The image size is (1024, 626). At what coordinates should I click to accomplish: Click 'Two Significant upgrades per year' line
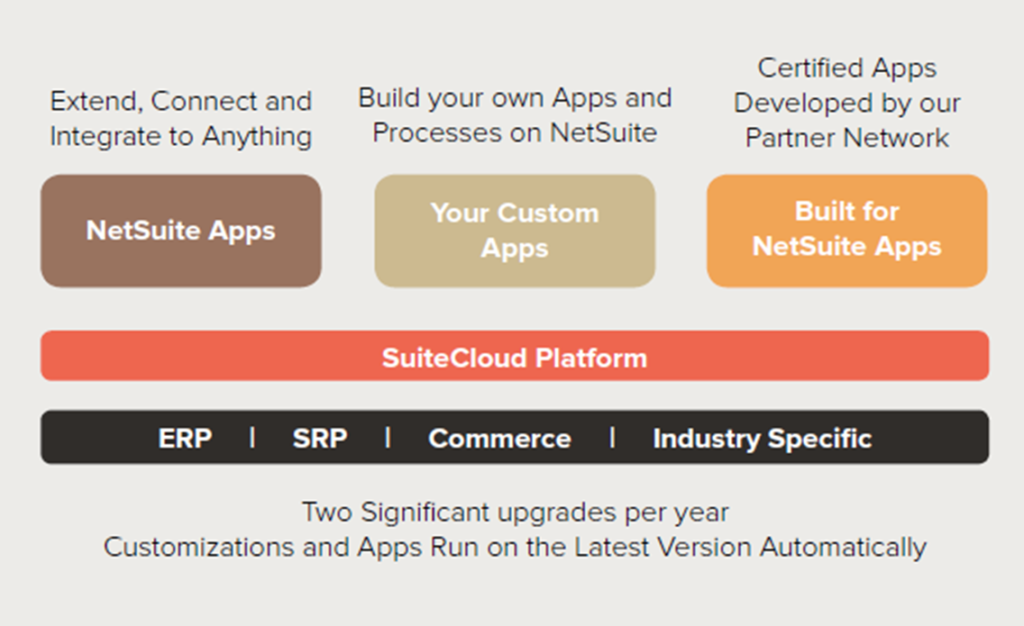pos(515,512)
